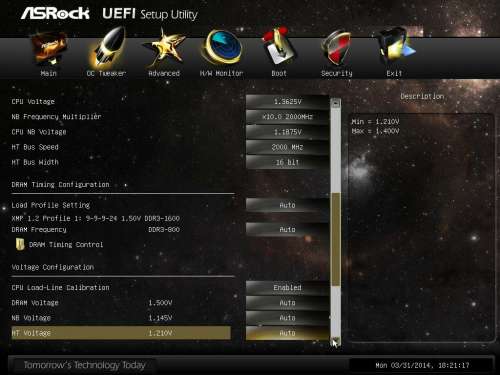Select the HT Bus Speed label

click(35, 147)
